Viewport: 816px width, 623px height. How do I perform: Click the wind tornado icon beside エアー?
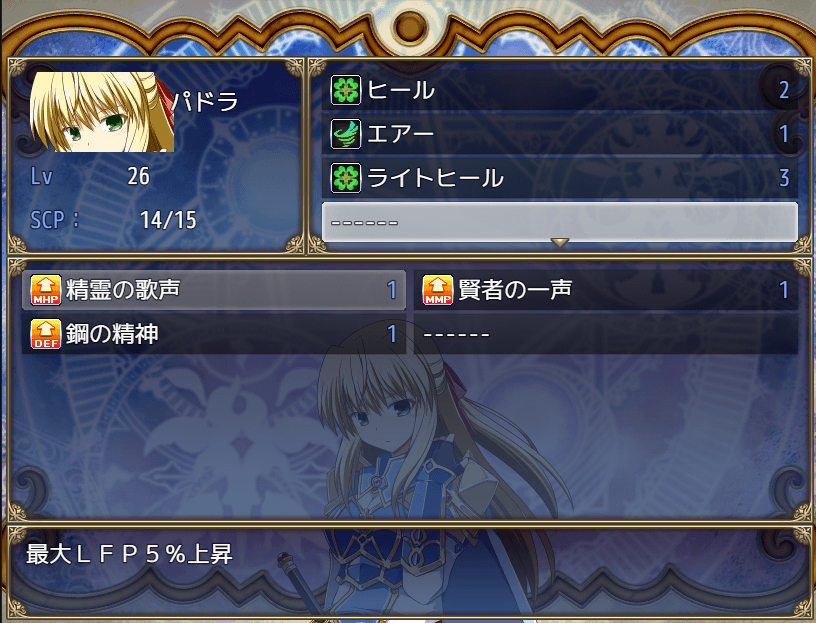coord(346,134)
